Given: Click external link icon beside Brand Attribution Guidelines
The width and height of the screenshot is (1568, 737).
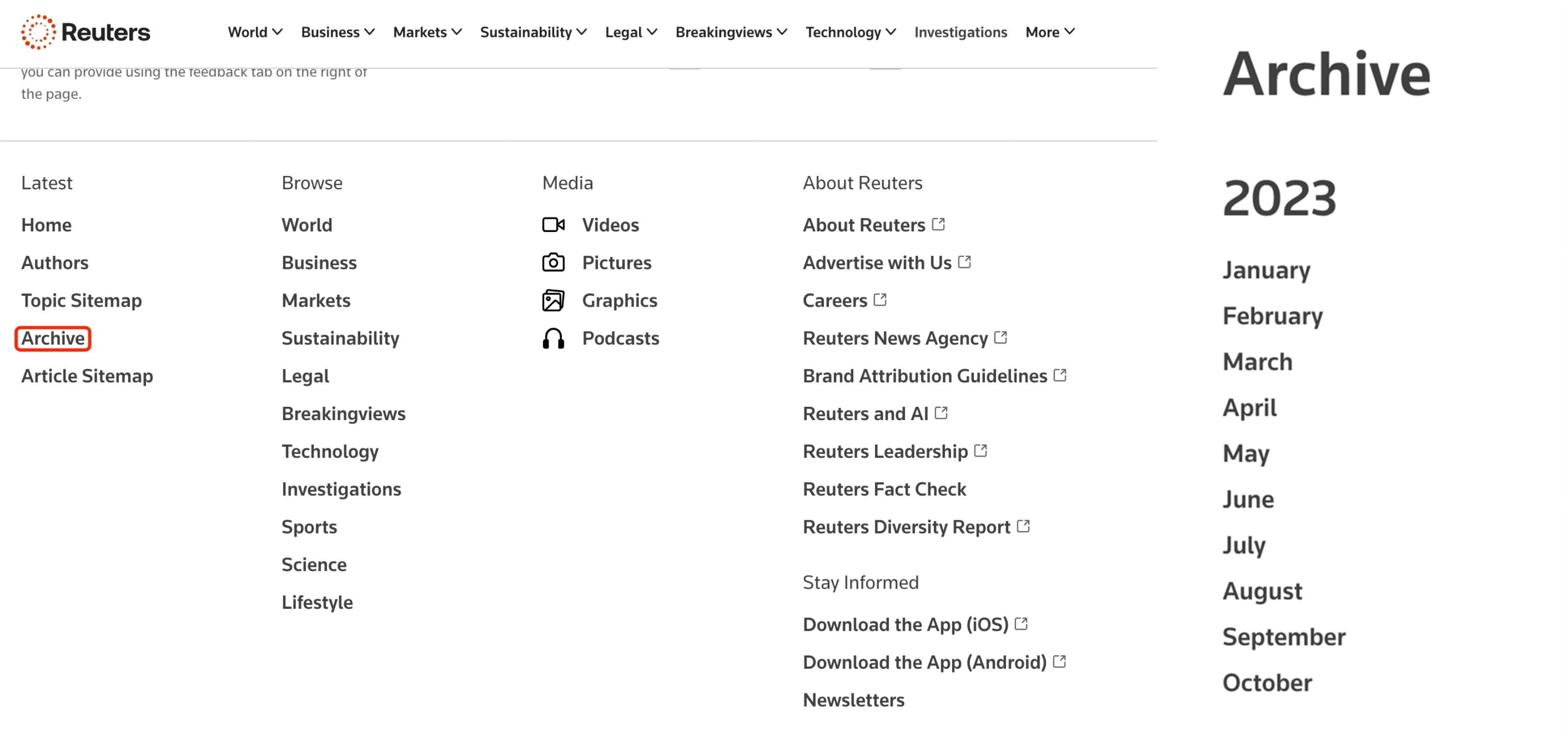Looking at the screenshot, I should (1060, 375).
